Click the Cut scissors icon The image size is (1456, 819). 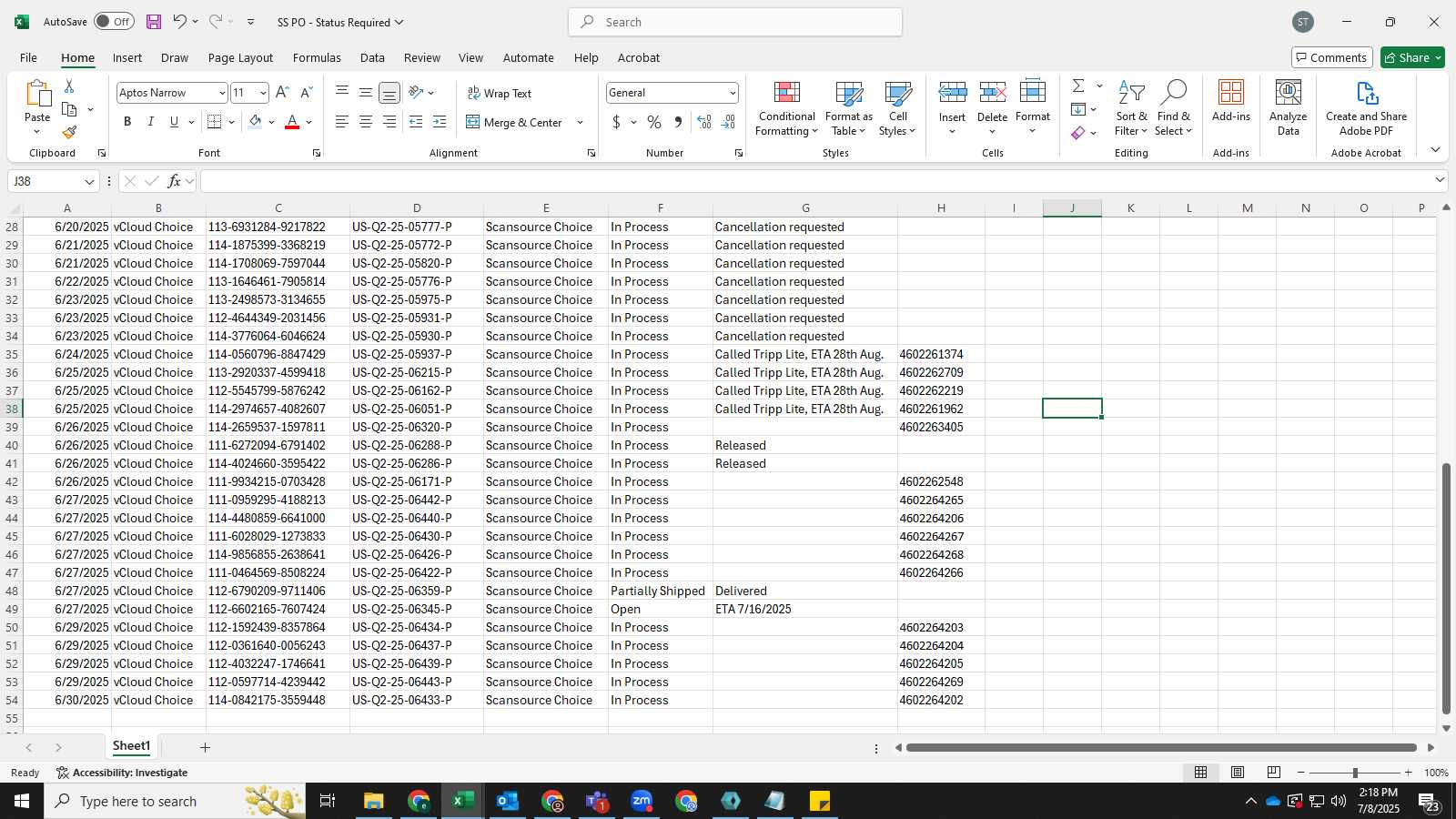69,86
